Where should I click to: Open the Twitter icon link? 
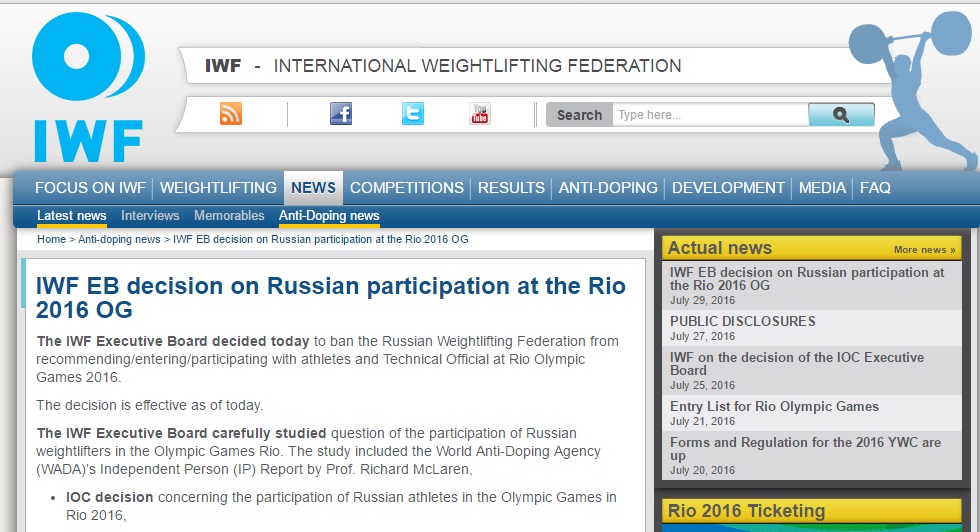(412, 114)
